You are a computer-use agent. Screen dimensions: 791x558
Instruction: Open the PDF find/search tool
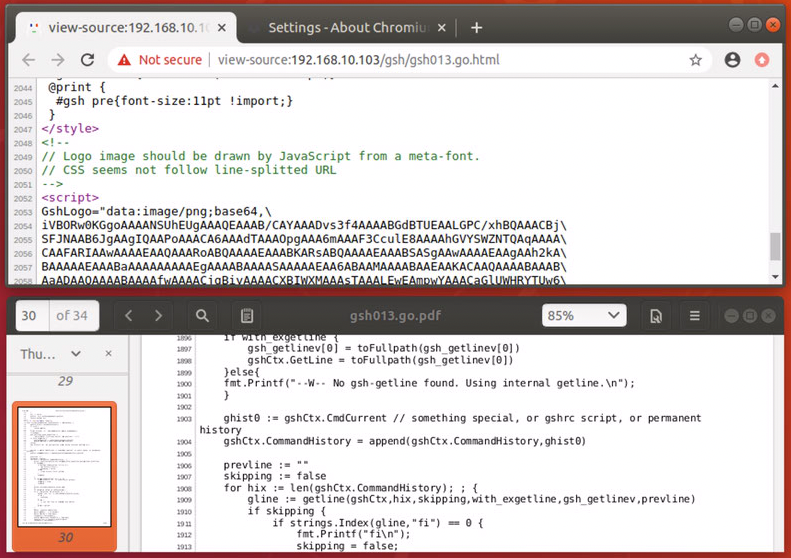click(202, 316)
